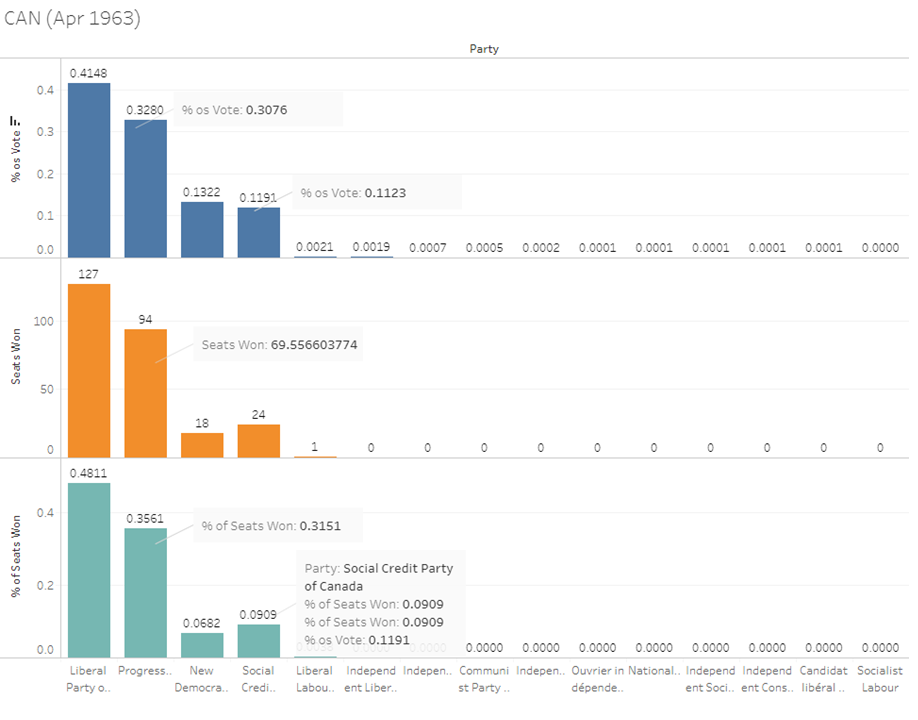The width and height of the screenshot is (918, 720).
Task: Click the % os Vote 0.3076 annotation
Action: 258,110
